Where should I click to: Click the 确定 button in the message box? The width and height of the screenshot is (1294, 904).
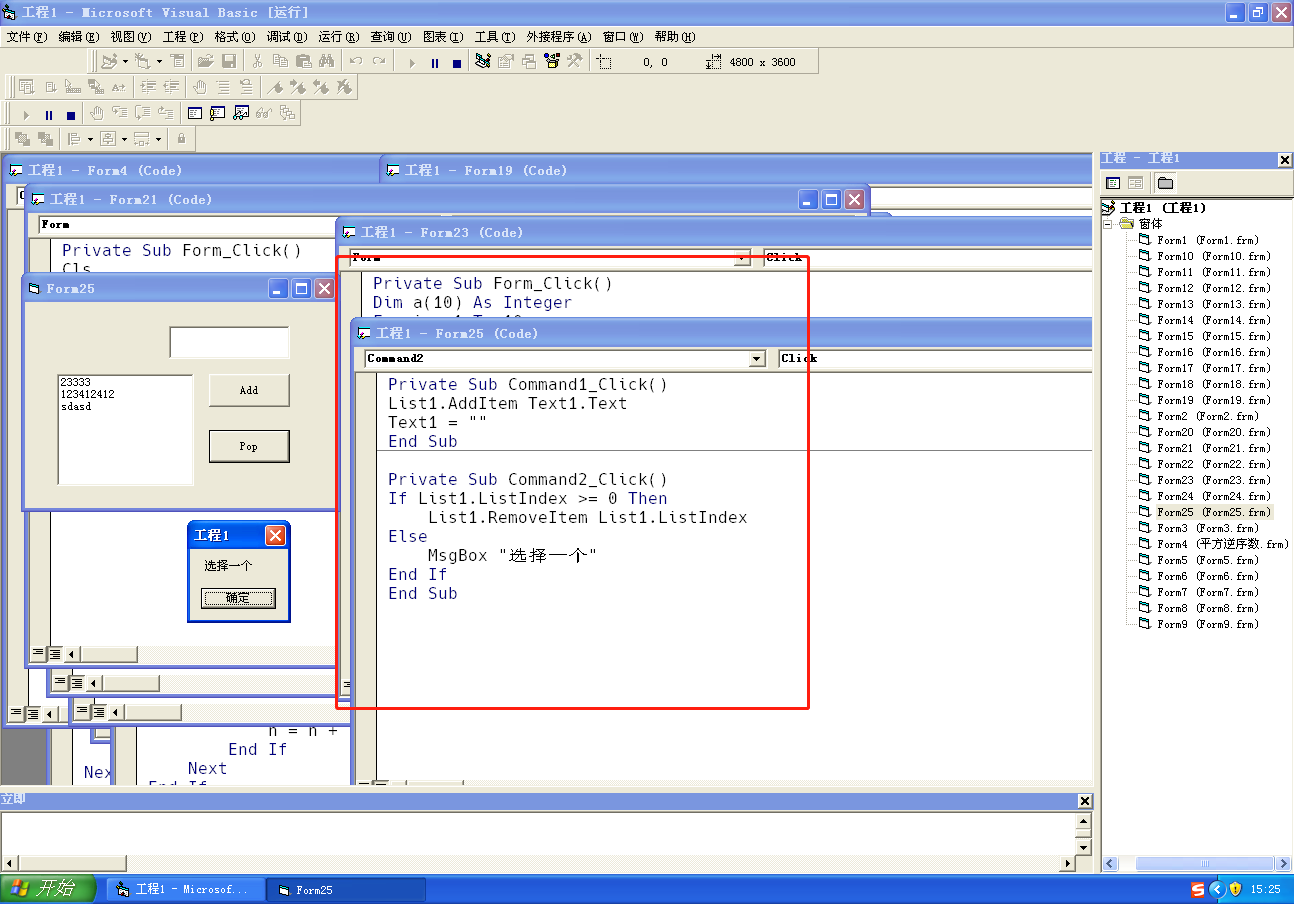click(x=238, y=598)
